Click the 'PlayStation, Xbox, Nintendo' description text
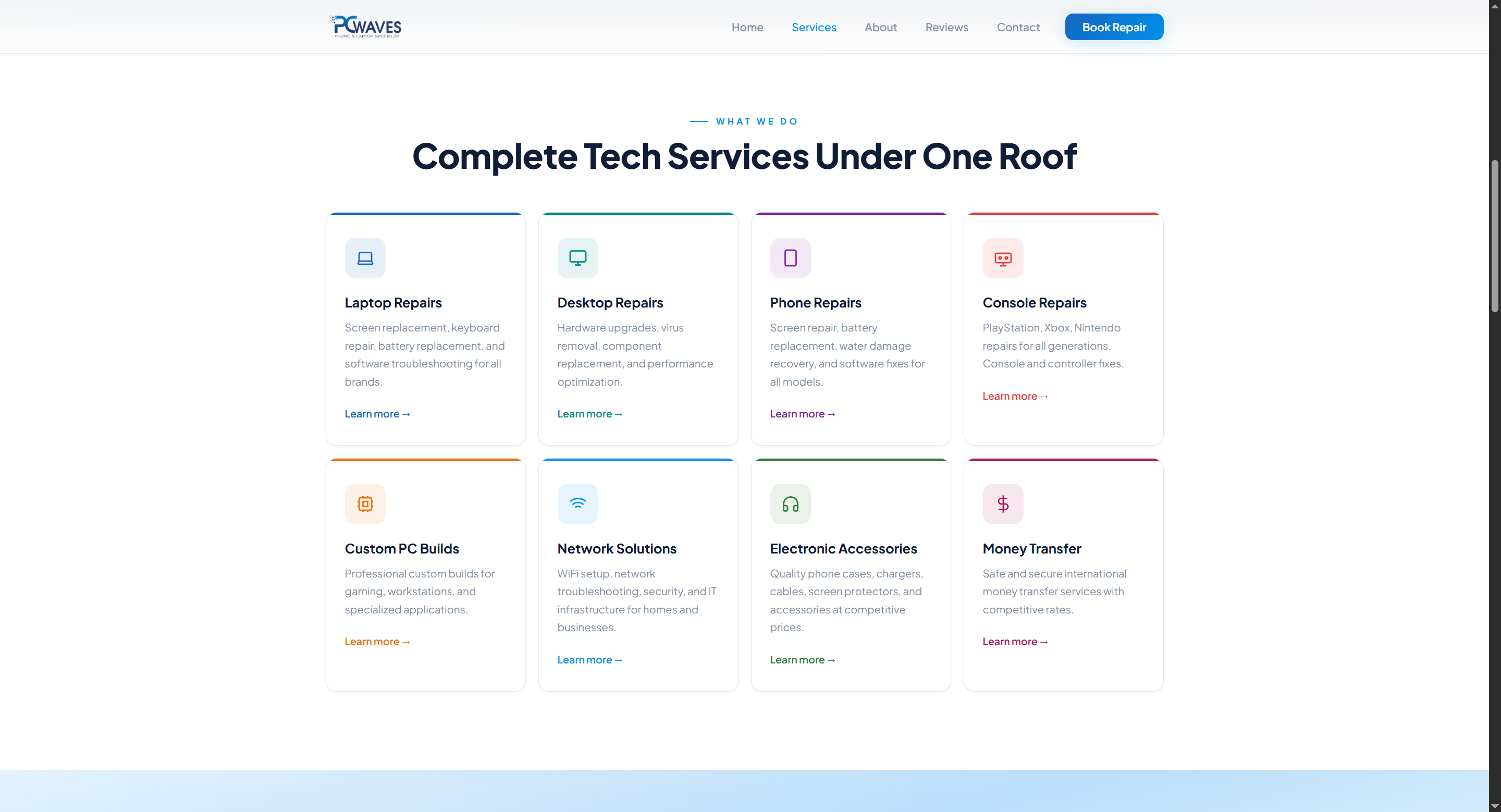 (x=1053, y=346)
